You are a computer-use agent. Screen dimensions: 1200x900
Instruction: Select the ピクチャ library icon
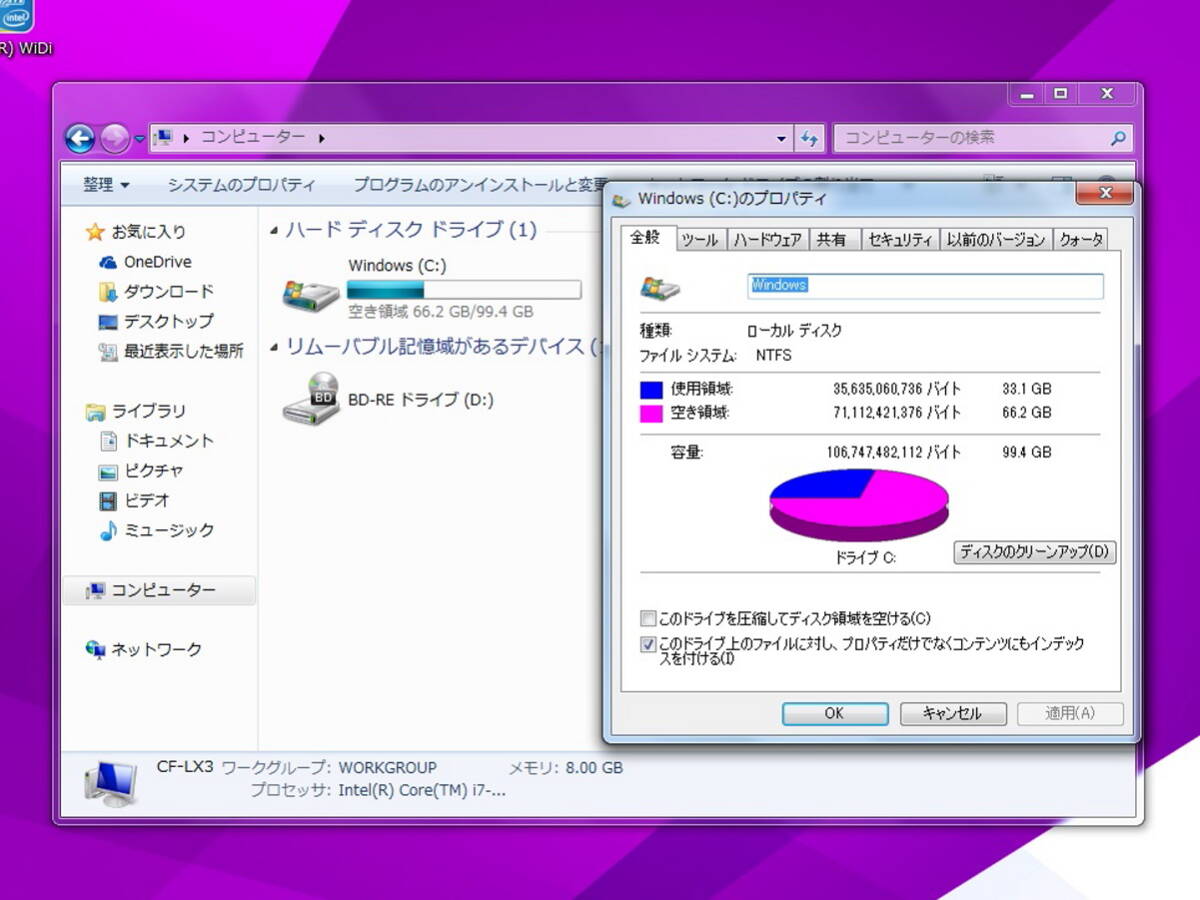coord(108,471)
